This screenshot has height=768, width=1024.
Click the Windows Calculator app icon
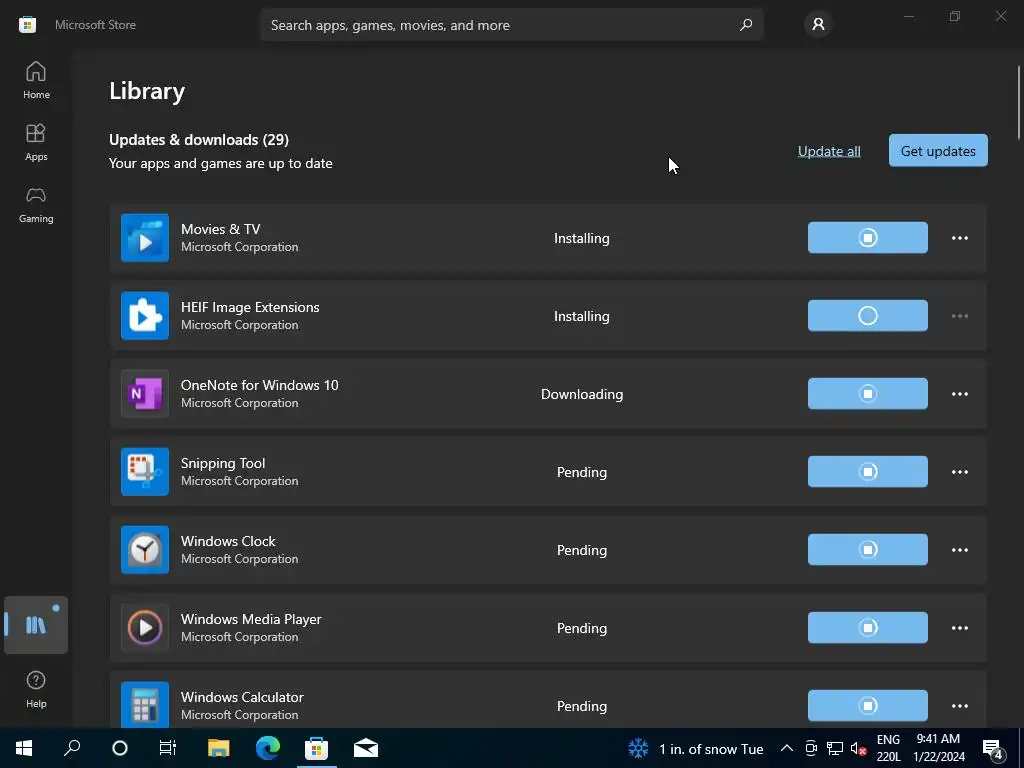tap(145, 705)
